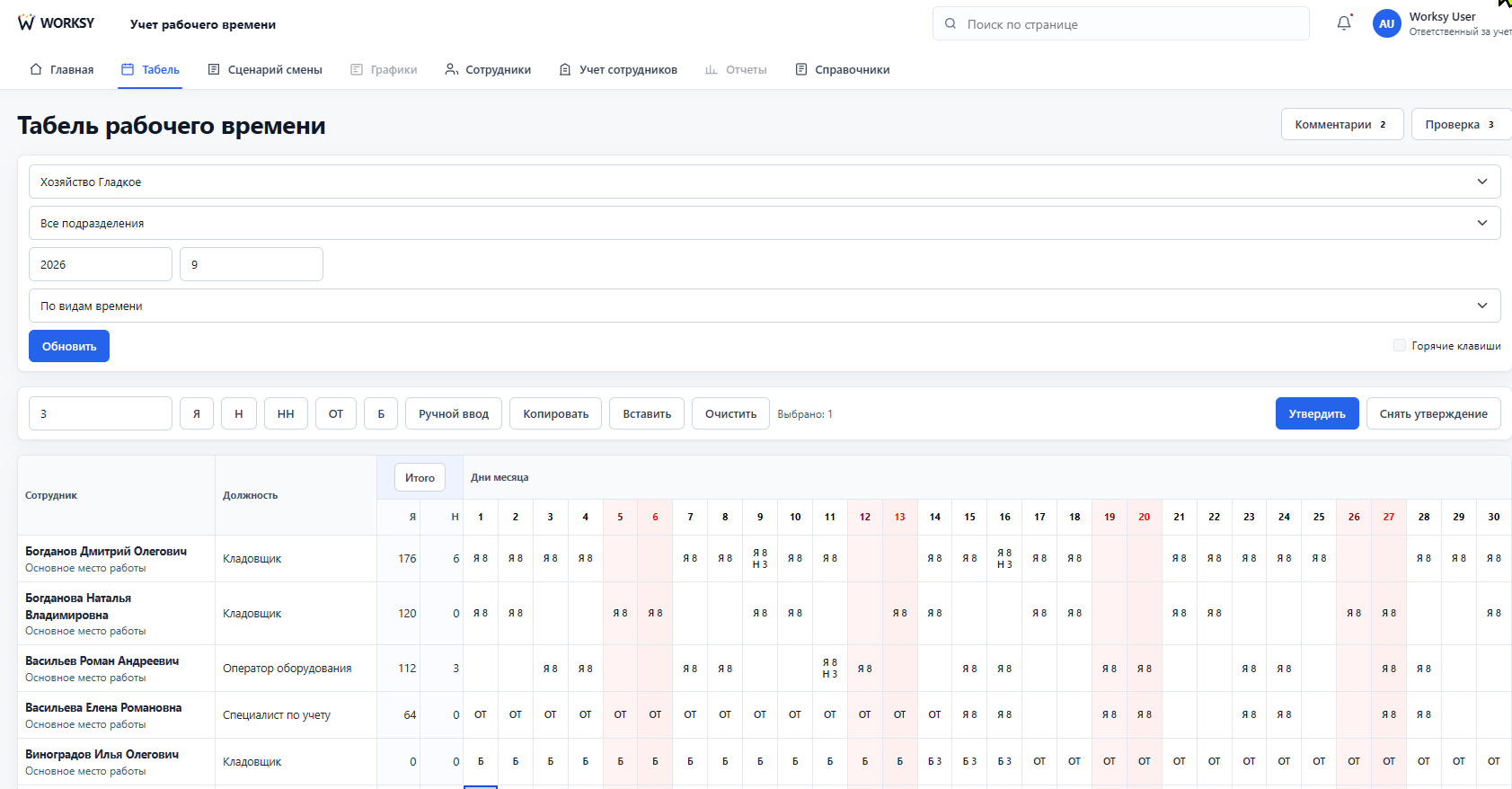The height and width of the screenshot is (789, 1512).
Task: Click the Вставить button
Action: coord(647,413)
